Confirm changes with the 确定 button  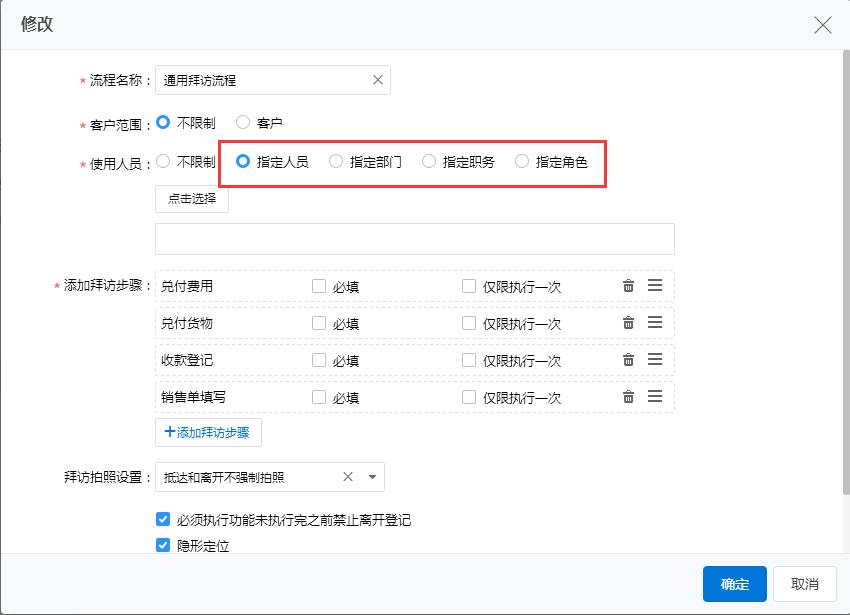click(734, 584)
